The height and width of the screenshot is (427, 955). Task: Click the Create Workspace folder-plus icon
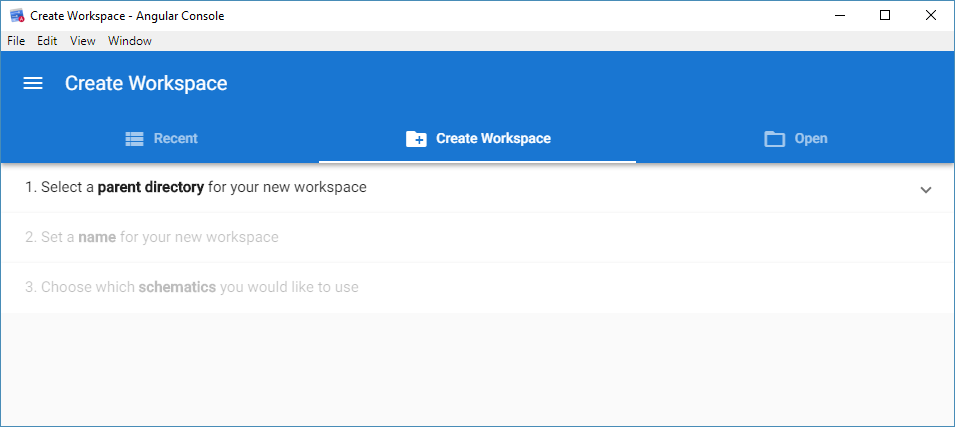point(417,139)
